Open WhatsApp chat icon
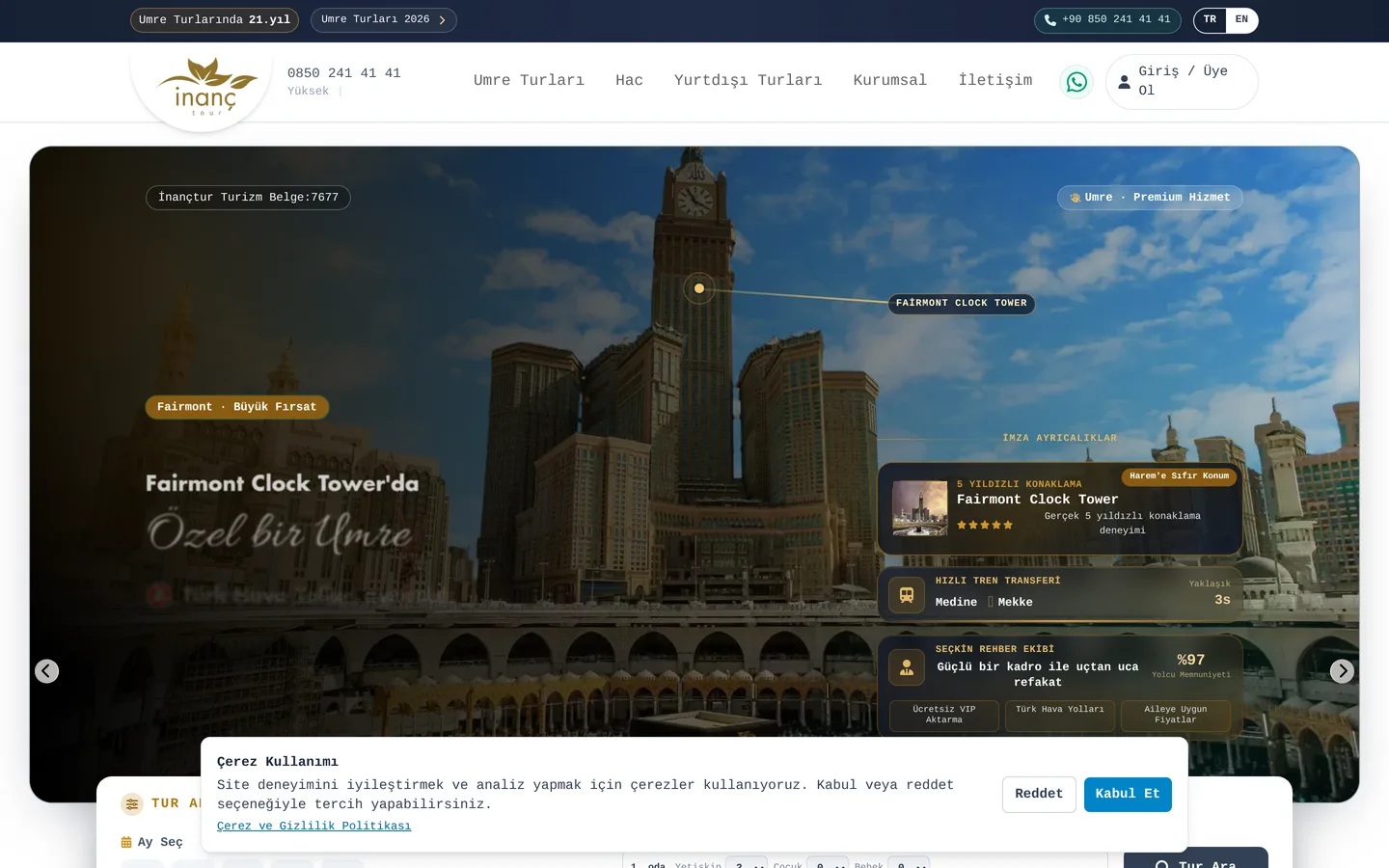The width and height of the screenshot is (1389, 868). coord(1076,82)
